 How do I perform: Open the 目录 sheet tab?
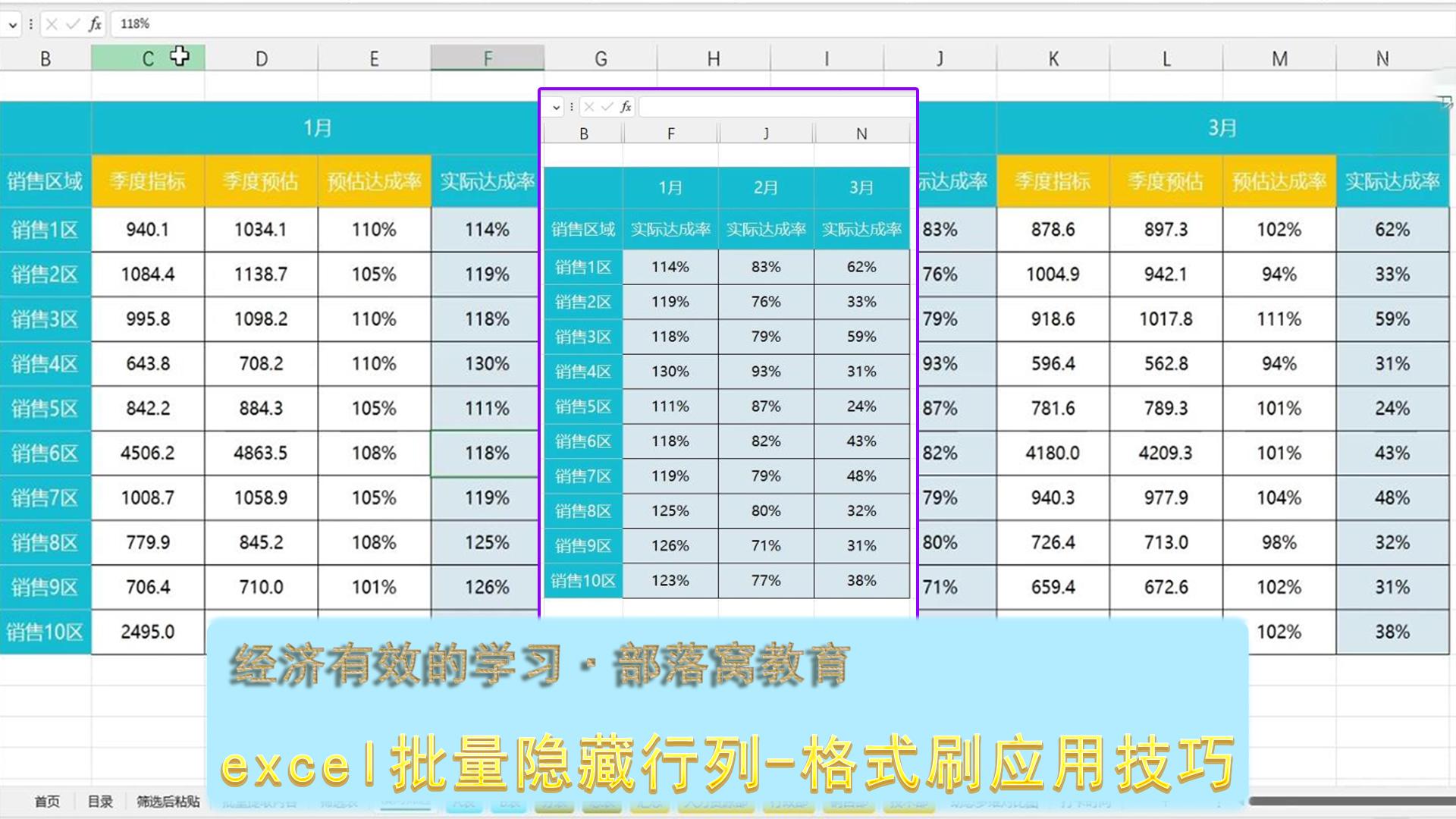click(100, 802)
